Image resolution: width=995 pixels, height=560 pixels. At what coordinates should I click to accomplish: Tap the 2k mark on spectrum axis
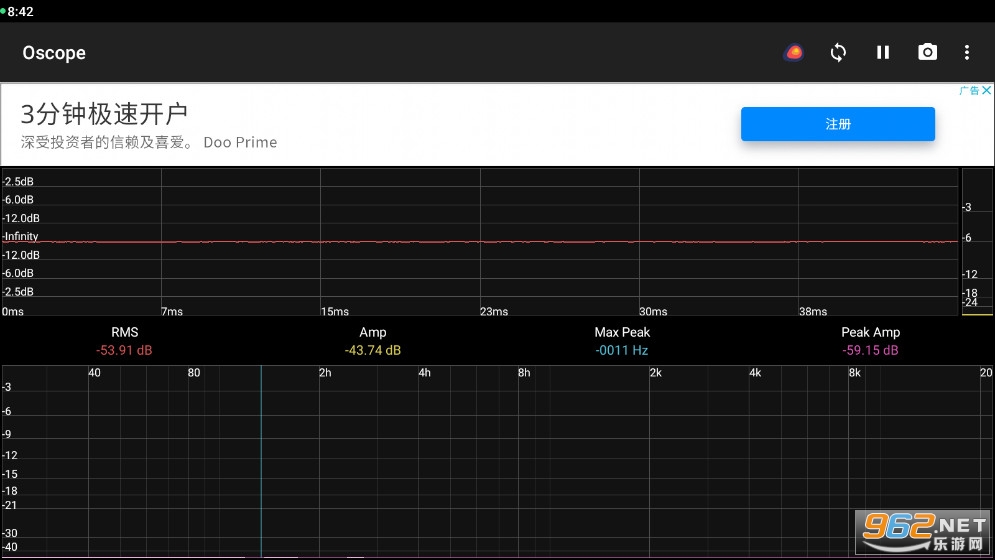[x=655, y=373]
